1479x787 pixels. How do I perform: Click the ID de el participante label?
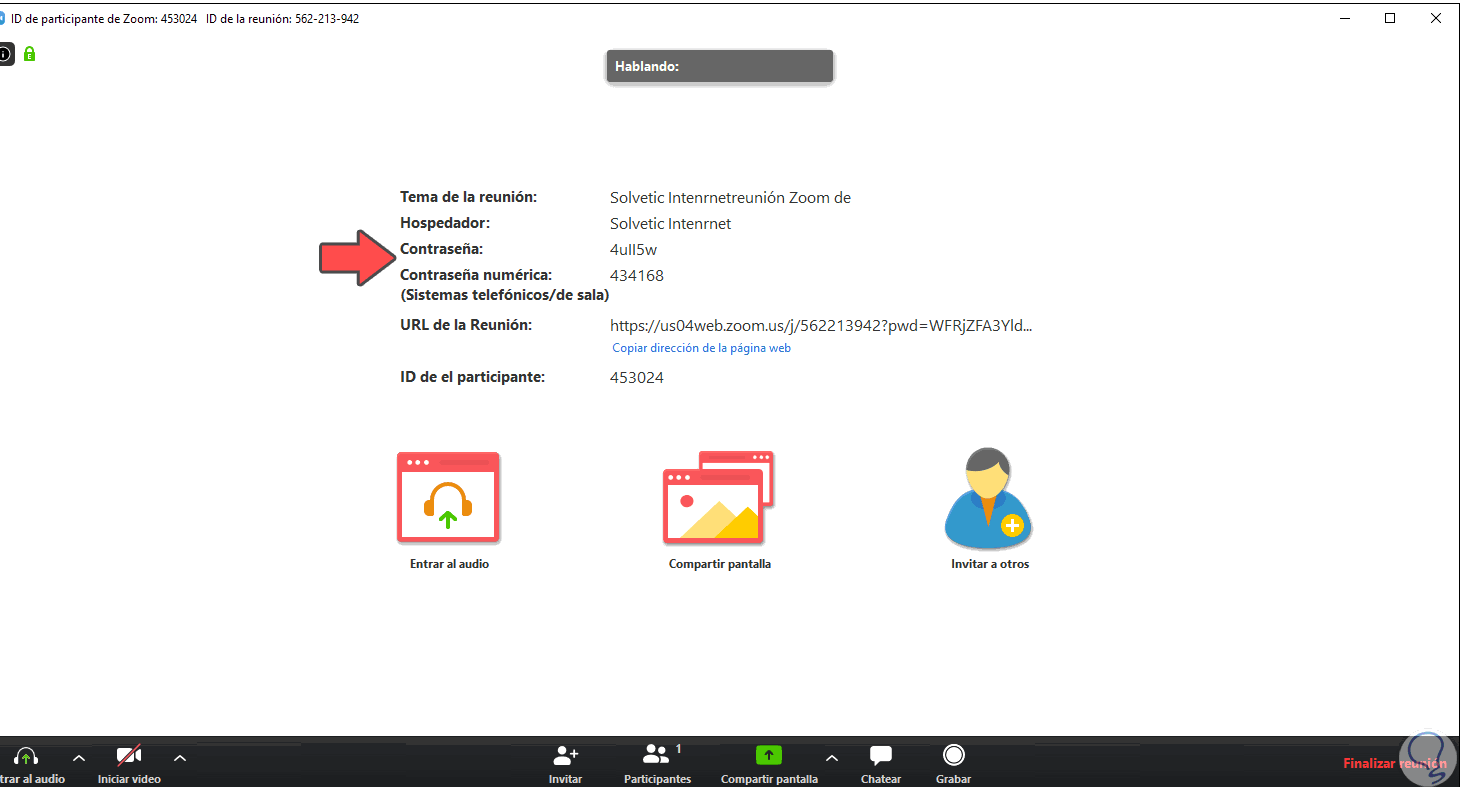coord(473,377)
